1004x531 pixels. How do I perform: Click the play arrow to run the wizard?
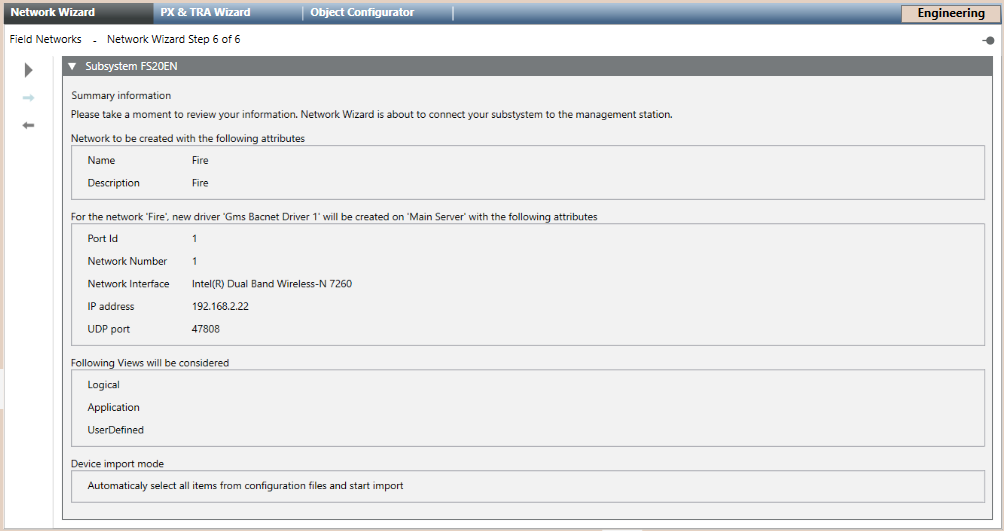(x=29, y=70)
